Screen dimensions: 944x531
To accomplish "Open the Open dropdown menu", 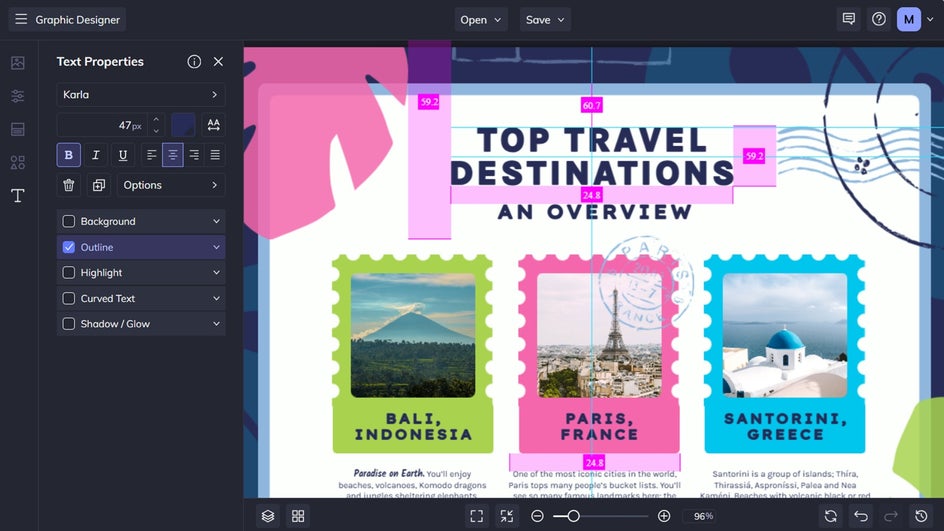I will (x=480, y=19).
